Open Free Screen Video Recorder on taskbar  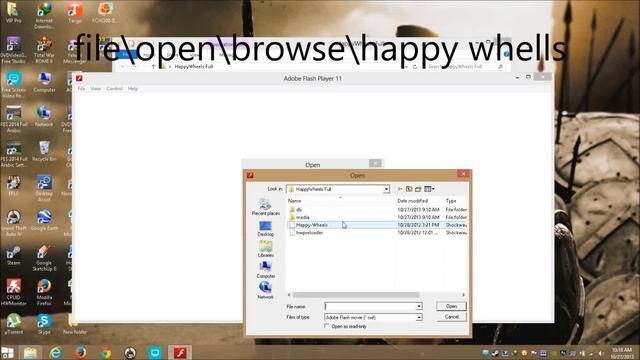pos(155,353)
